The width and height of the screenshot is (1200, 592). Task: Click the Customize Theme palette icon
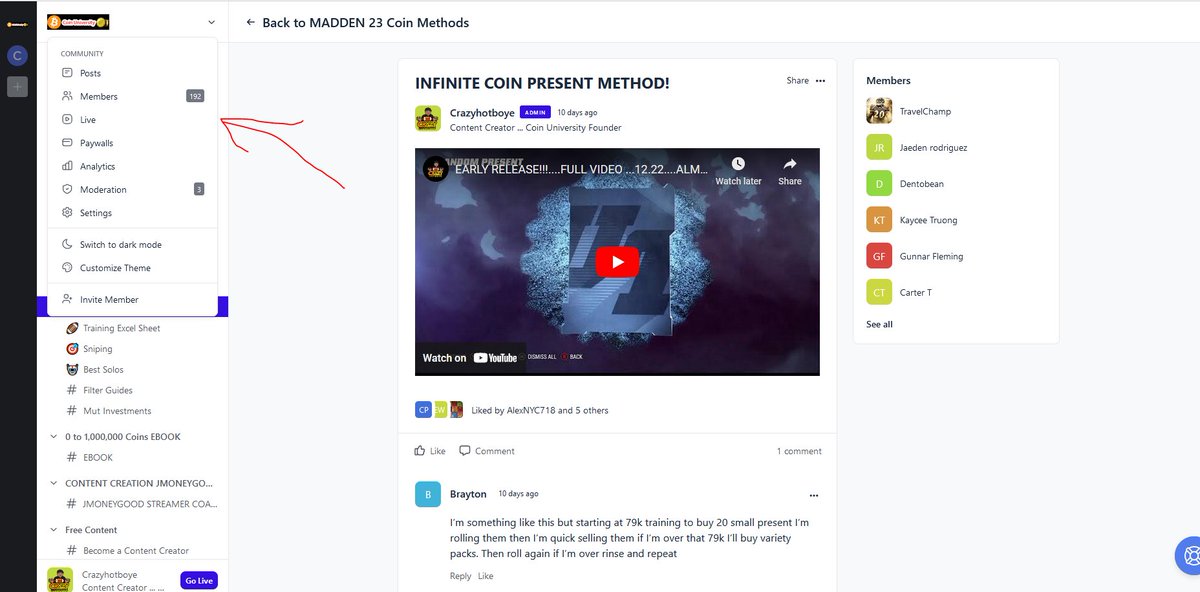coord(67,268)
